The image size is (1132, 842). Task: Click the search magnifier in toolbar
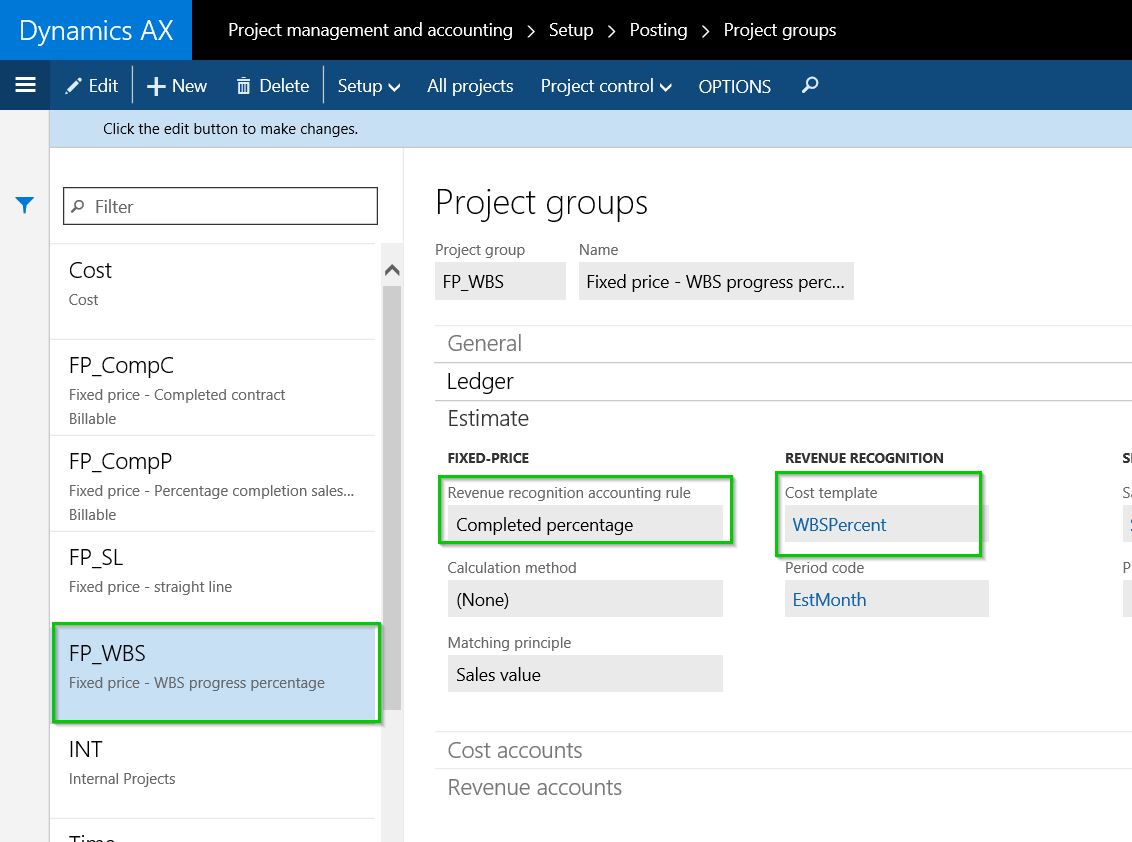810,86
